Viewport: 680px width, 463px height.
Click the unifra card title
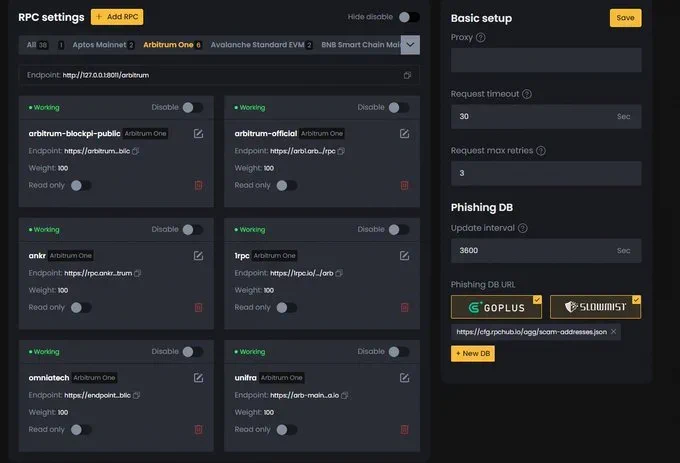point(245,378)
